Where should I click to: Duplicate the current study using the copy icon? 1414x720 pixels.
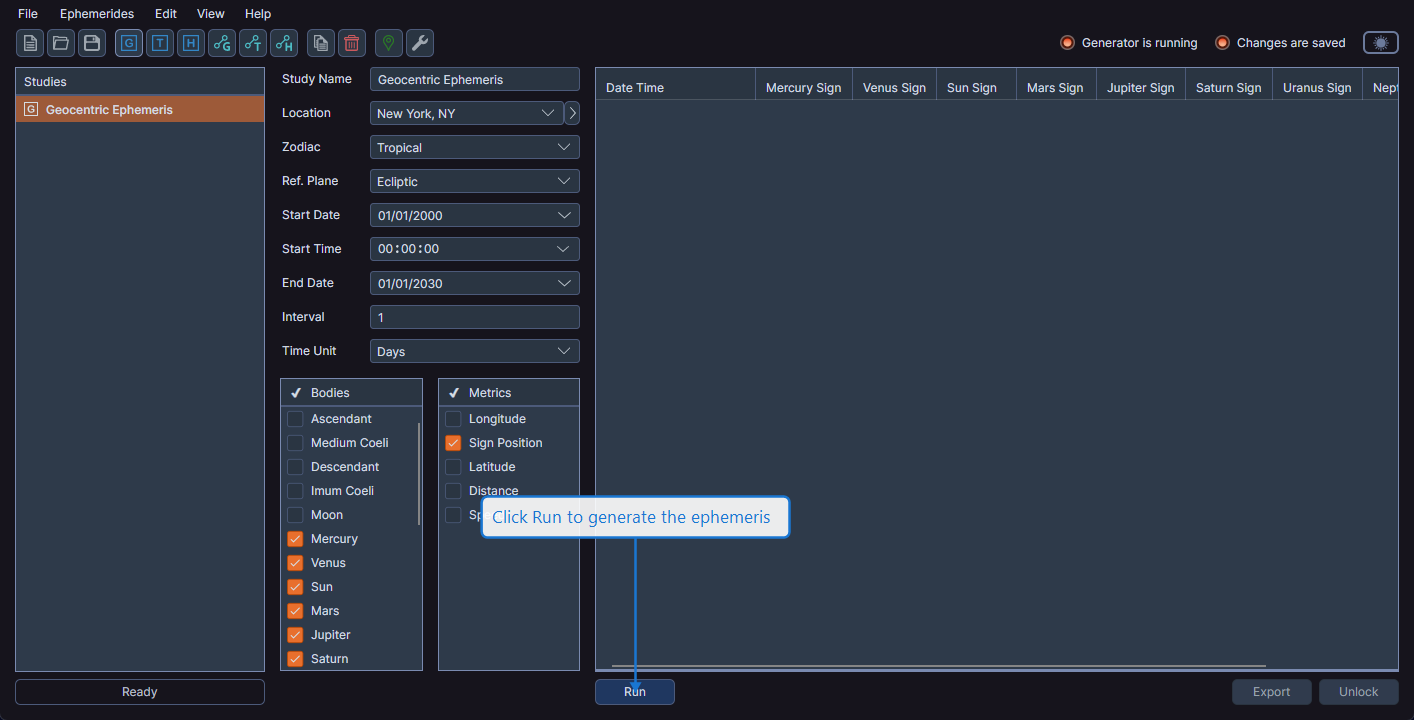coord(320,43)
